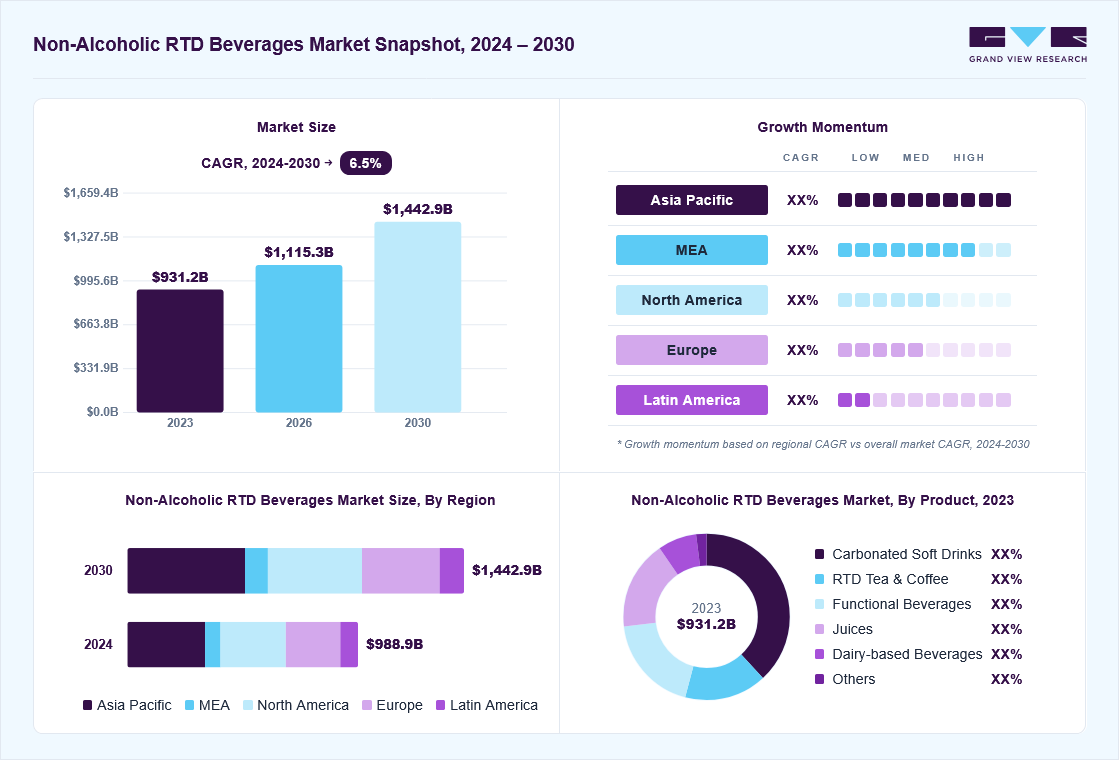Click the $0.0B axis value

coord(102,412)
